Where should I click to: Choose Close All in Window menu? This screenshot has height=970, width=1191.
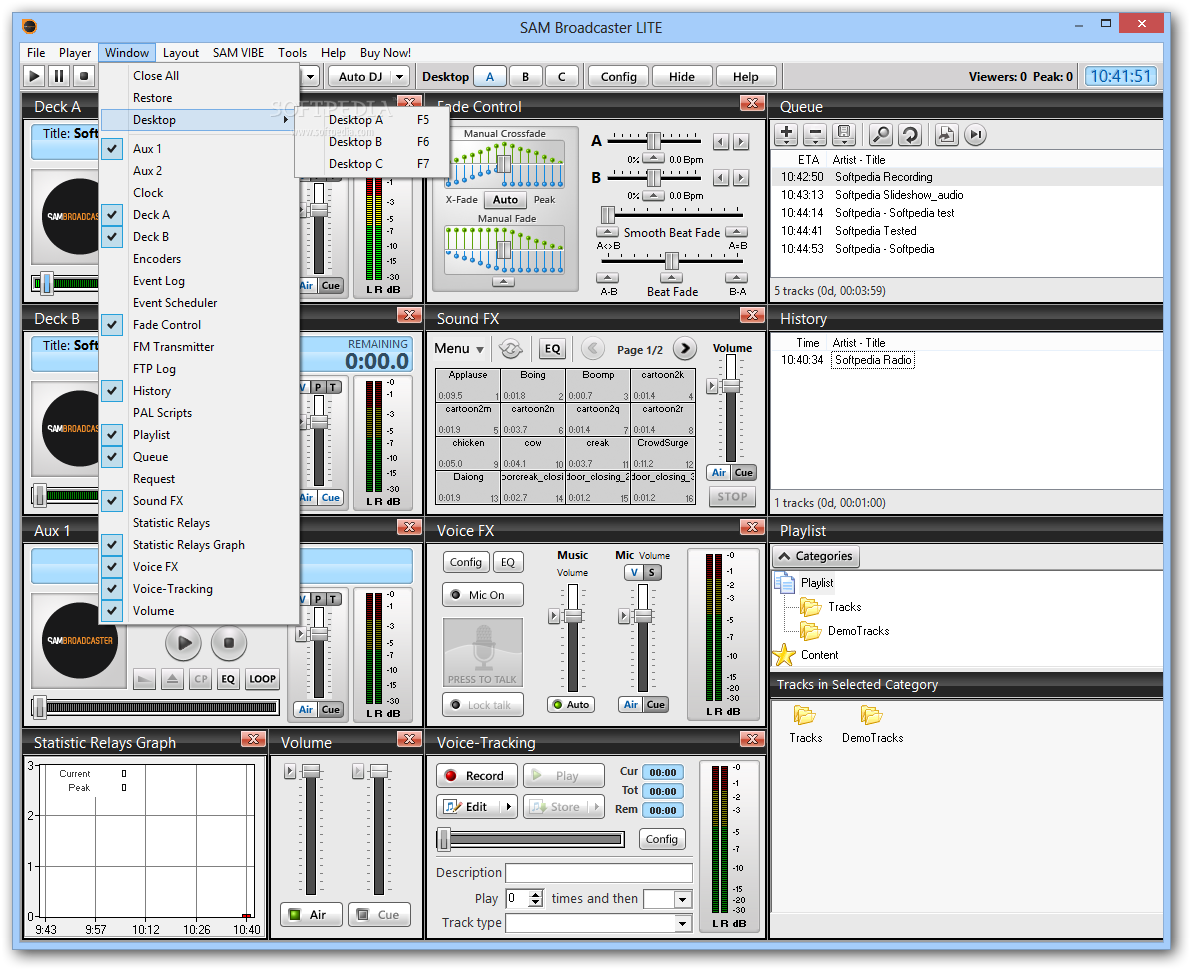[200, 76]
